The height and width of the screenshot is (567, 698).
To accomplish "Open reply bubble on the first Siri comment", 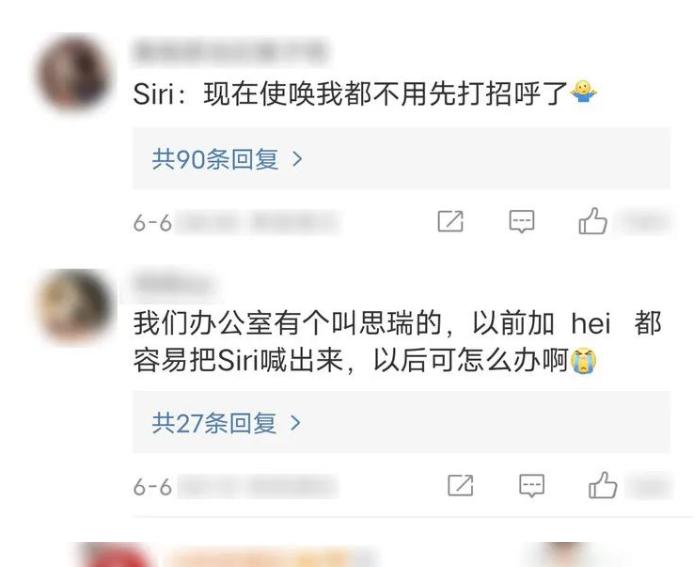I will 521,221.
